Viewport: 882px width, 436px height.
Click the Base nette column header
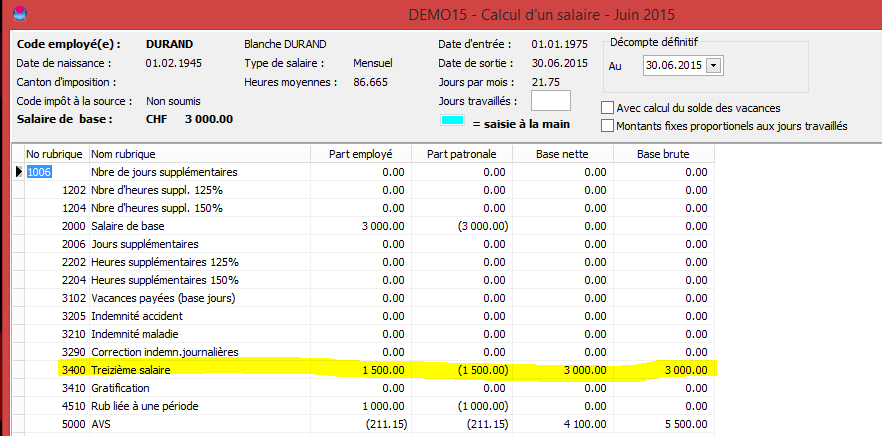[x=563, y=154]
